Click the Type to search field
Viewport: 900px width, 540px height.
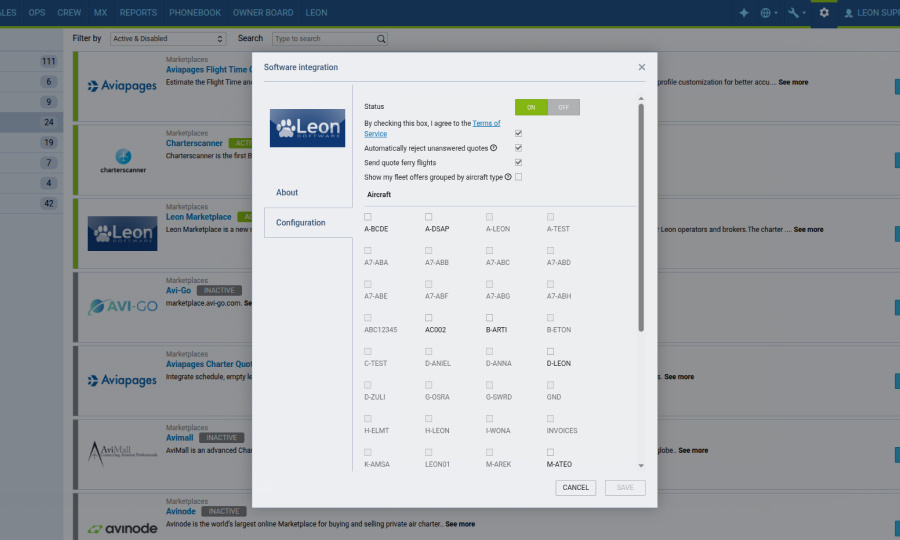(x=323, y=39)
